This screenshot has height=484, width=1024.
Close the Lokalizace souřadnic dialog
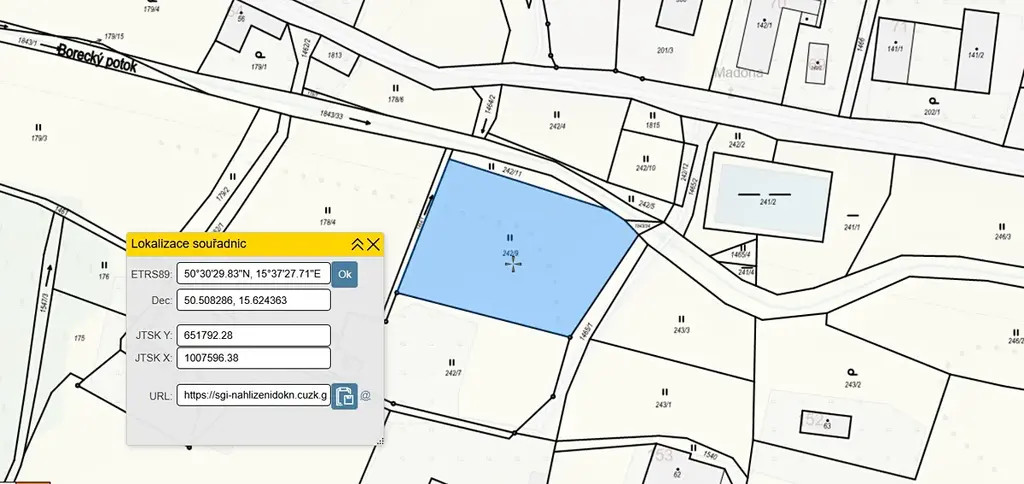374,244
